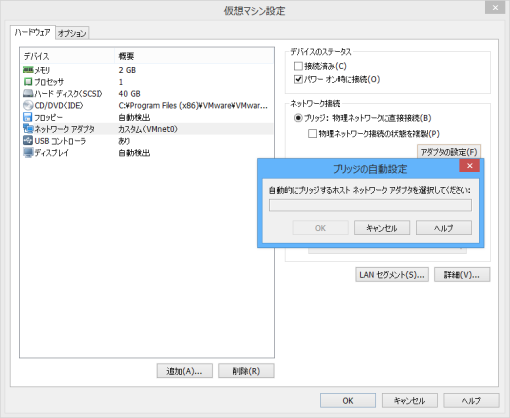Viewport: 510px width, 418px height.
Task: Click the カスタム(VMnet0) summary value
Action: (x=148, y=129)
